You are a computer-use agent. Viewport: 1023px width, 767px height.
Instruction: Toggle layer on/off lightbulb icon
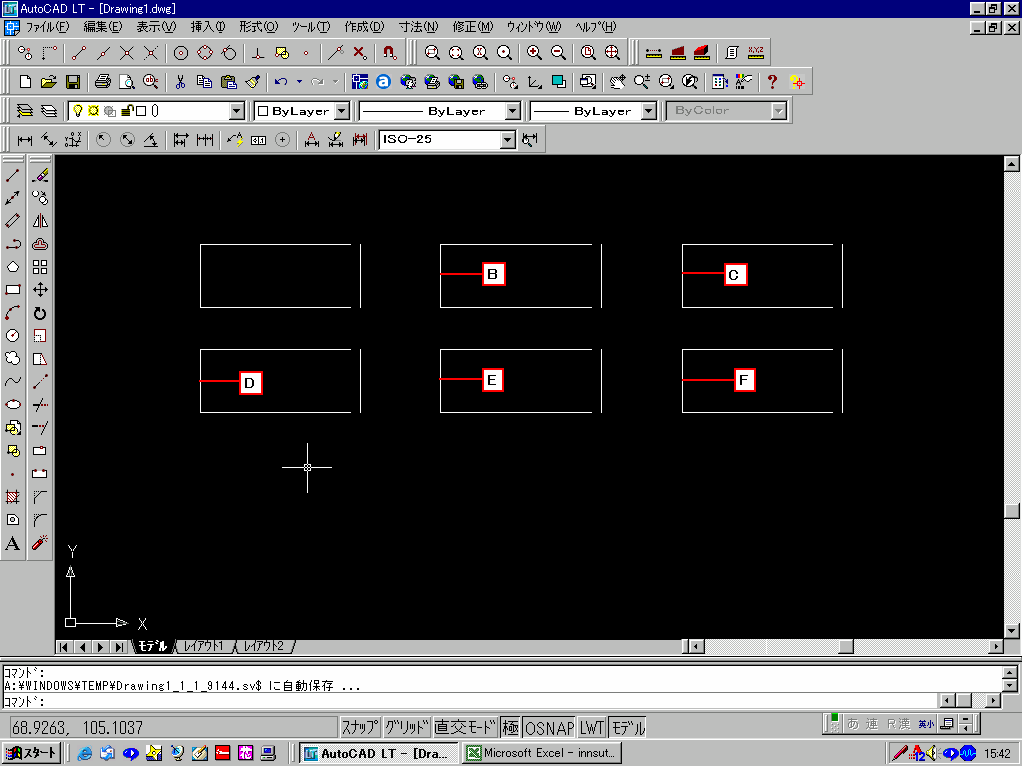(x=78, y=111)
